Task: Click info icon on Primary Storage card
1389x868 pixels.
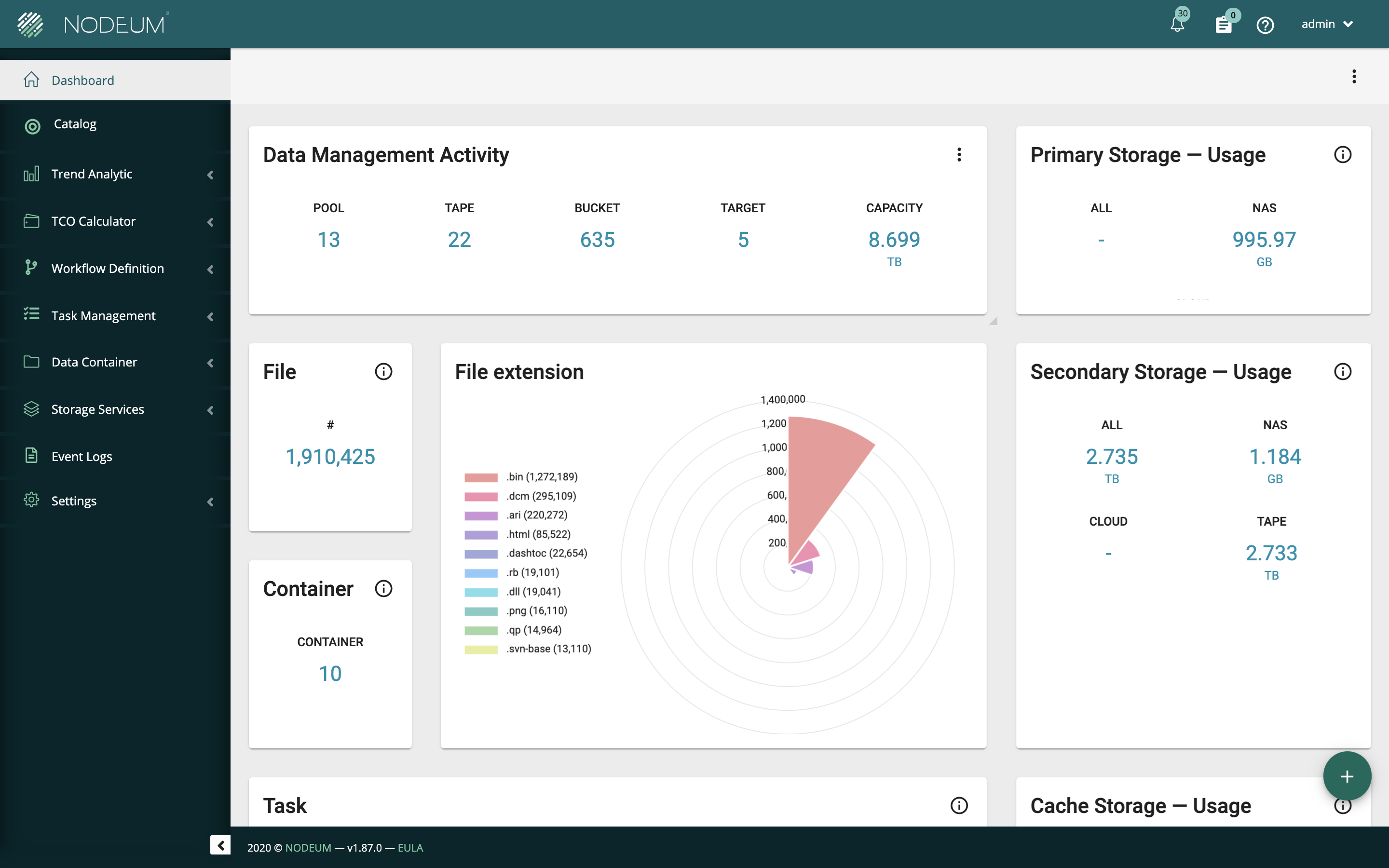Action: (x=1343, y=154)
